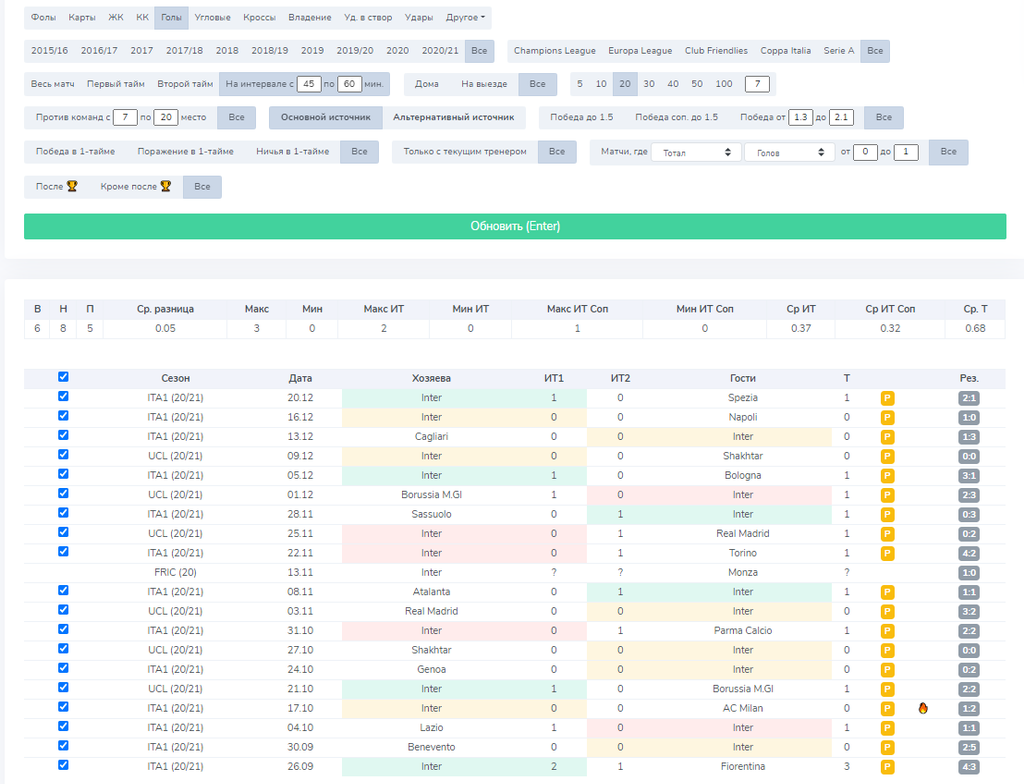Switch to the 'Владение' stats tab
The image size is (1024, 784).
click(x=310, y=18)
